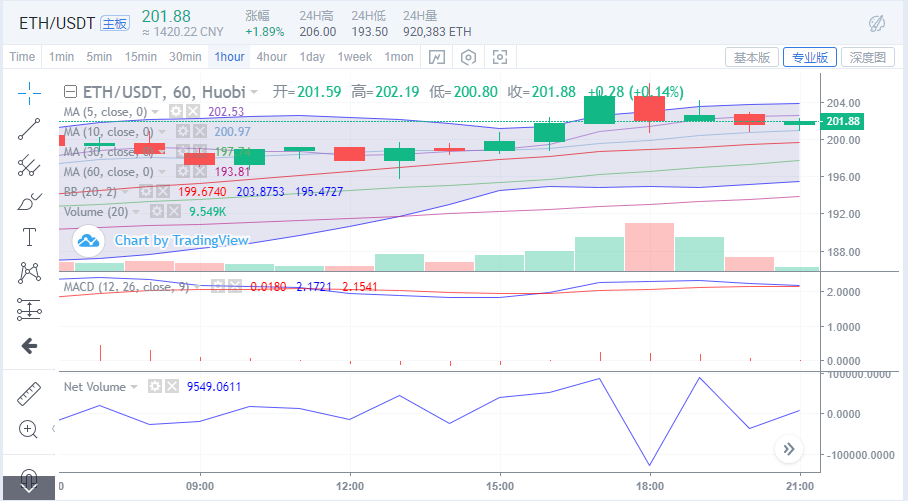
Task: Switch to 基本版 basic view
Action: (752, 57)
